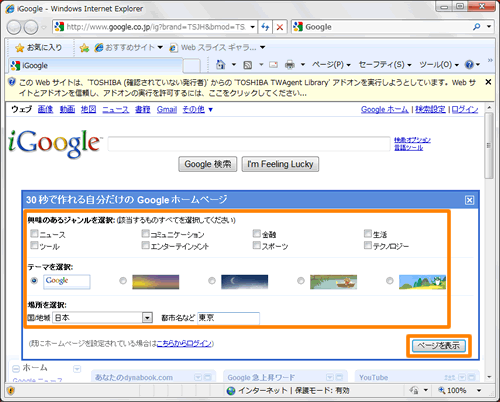Click the ページを表示 button
500x402 pixels.
(439, 346)
